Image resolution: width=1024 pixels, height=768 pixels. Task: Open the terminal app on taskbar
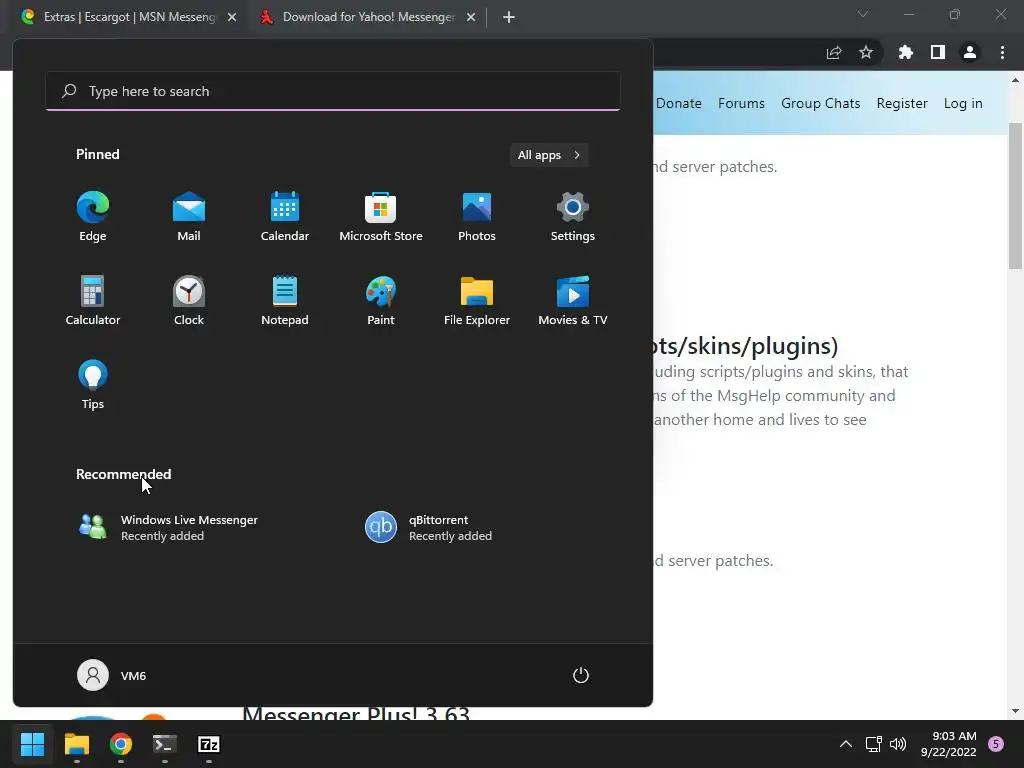(165, 744)
